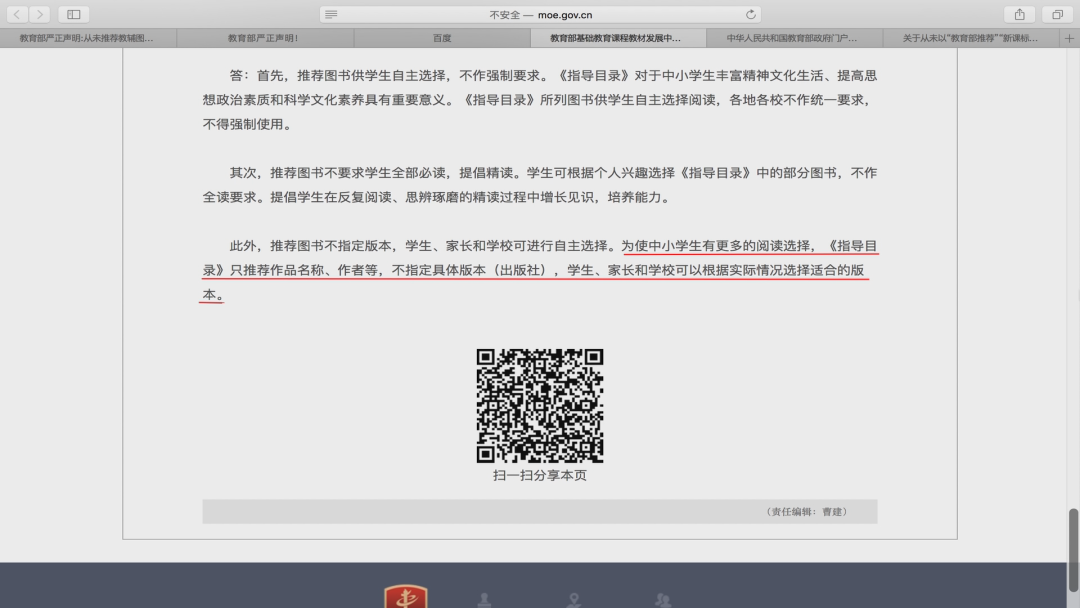This screenshot has height=608, width=1080.
Task: Open the last tab 关于从未以"教育部推荐"
Action: tap(971, 38)
